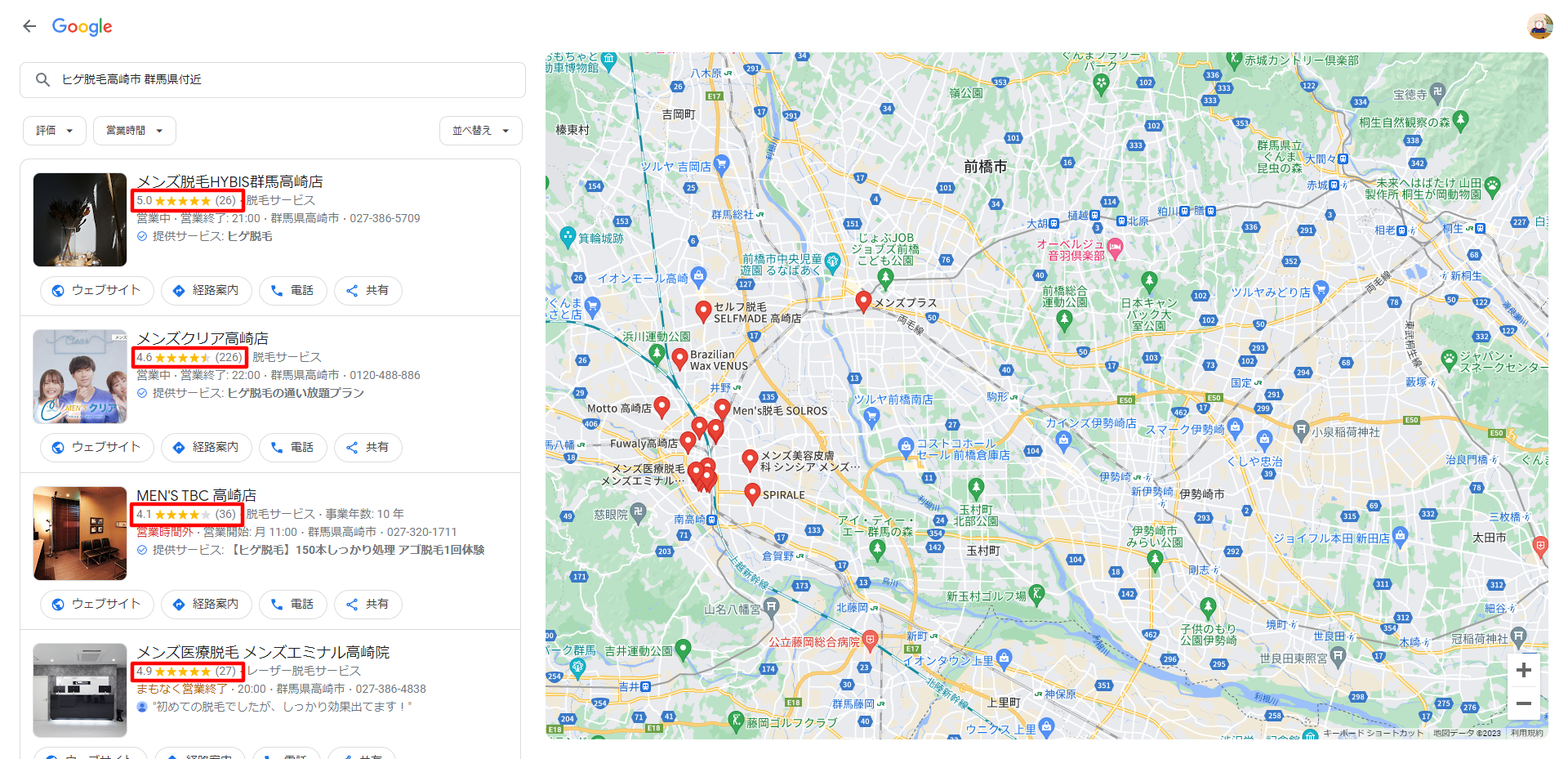Call メンズ脱毛HYBIS via 電話 button

tap(293, 290)
